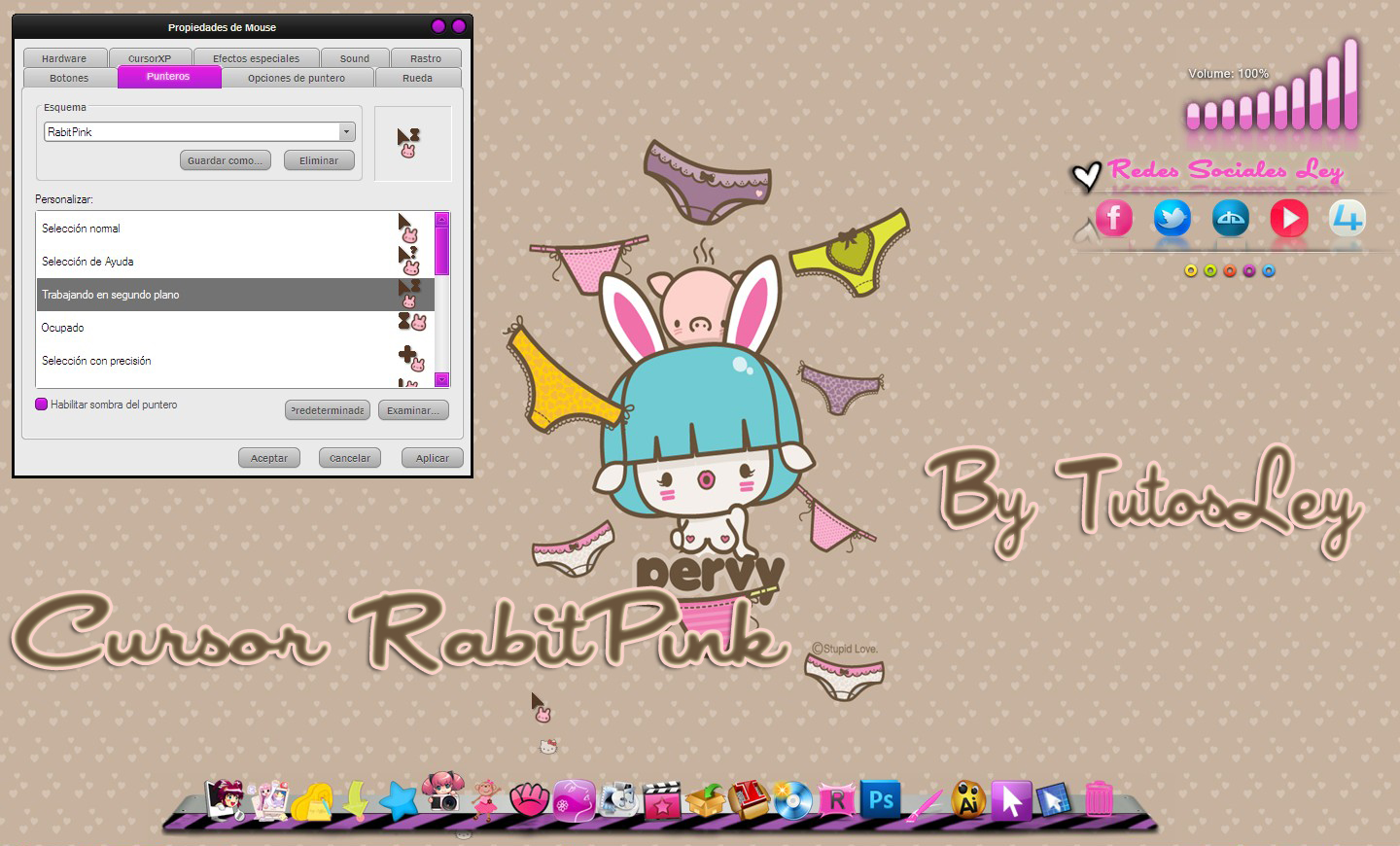The width and height of the screenshot is (1400, 846).
Task: Click the Facebook icon under Redes Sociales Ley
Action: (x=1114, y=218)
